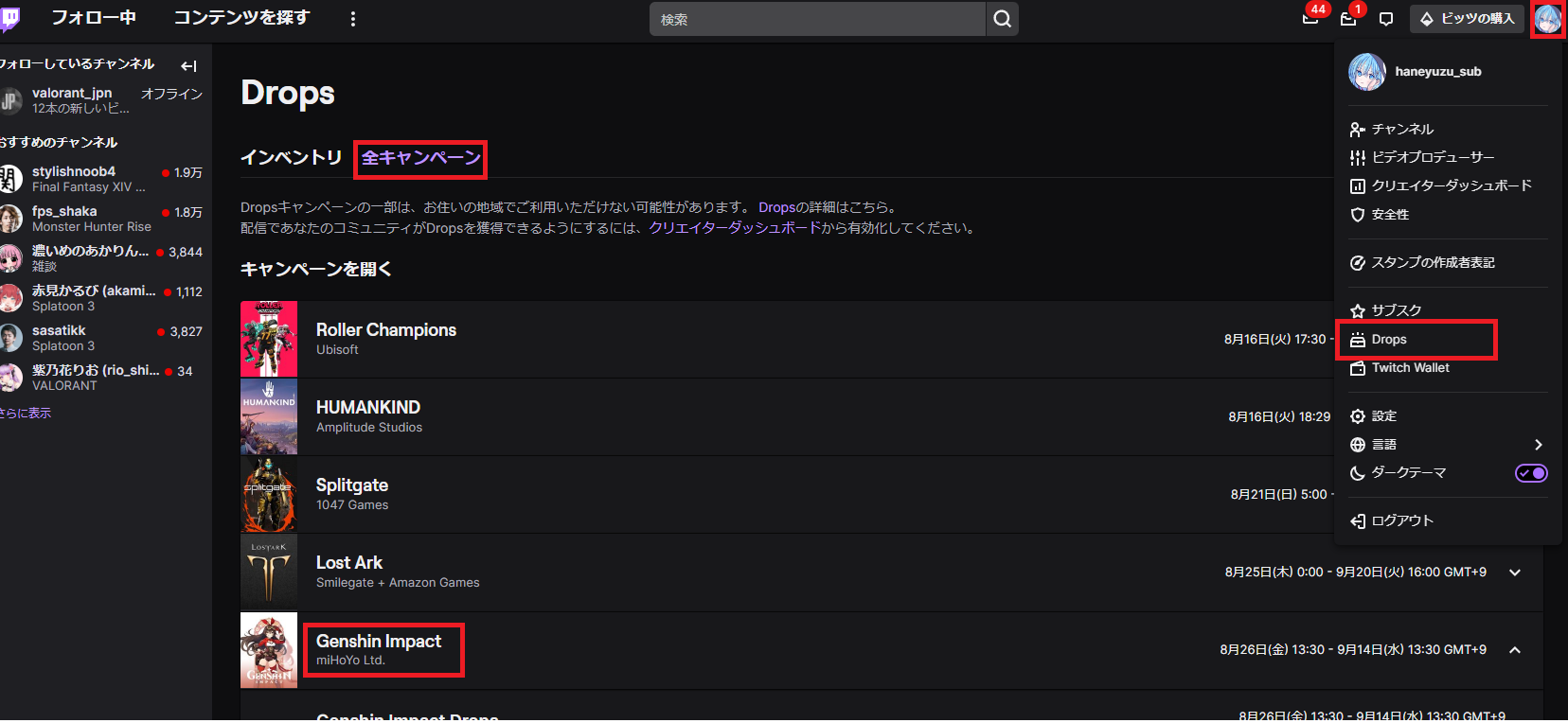Click the 設定 gear icon

(1357, 416)
